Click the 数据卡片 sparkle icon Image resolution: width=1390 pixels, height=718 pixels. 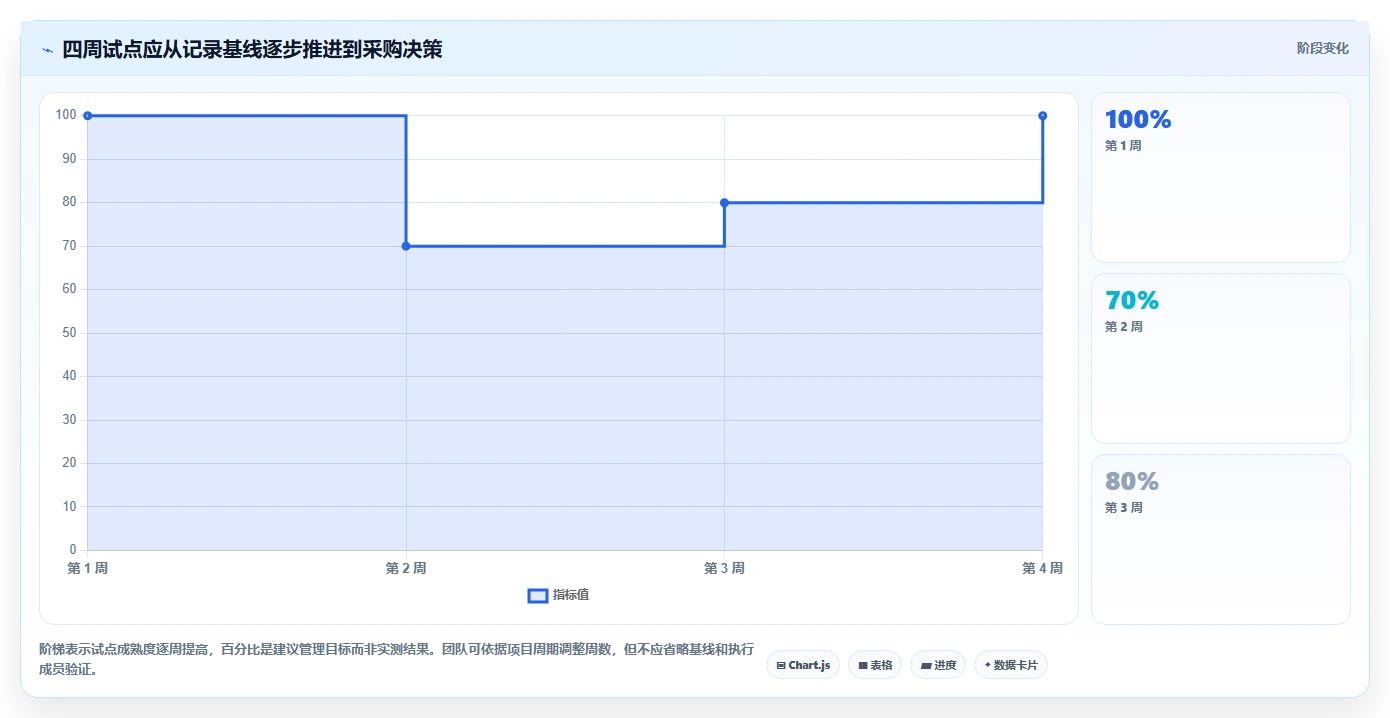(987, 665)
